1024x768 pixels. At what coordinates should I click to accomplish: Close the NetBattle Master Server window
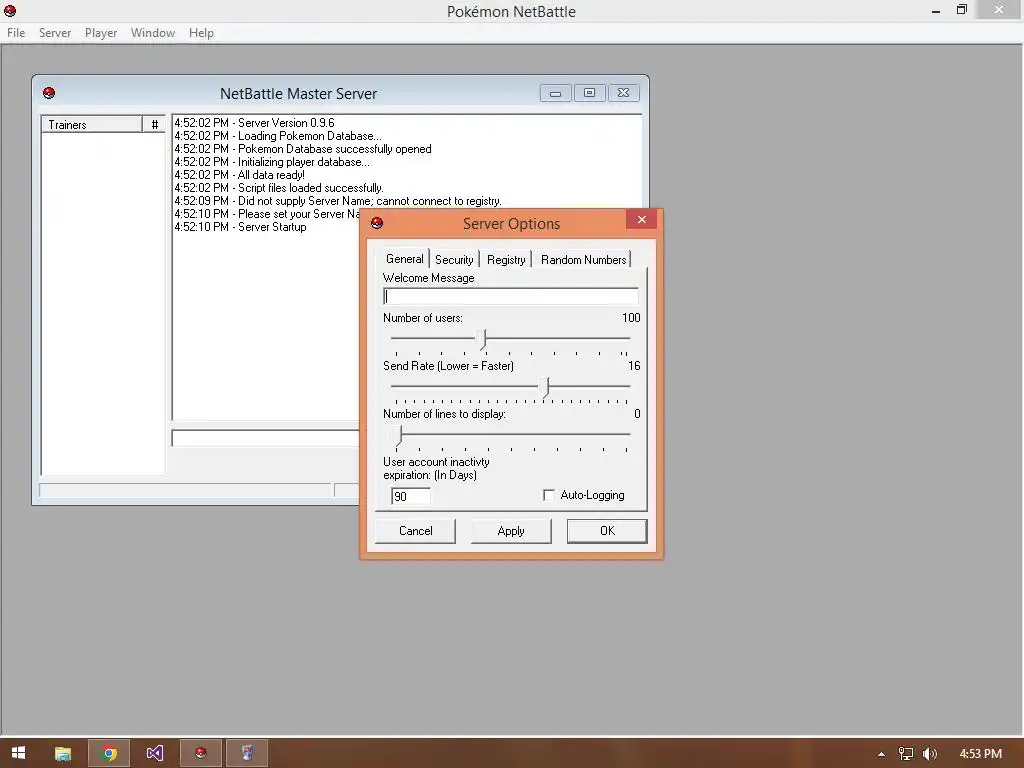624,93
